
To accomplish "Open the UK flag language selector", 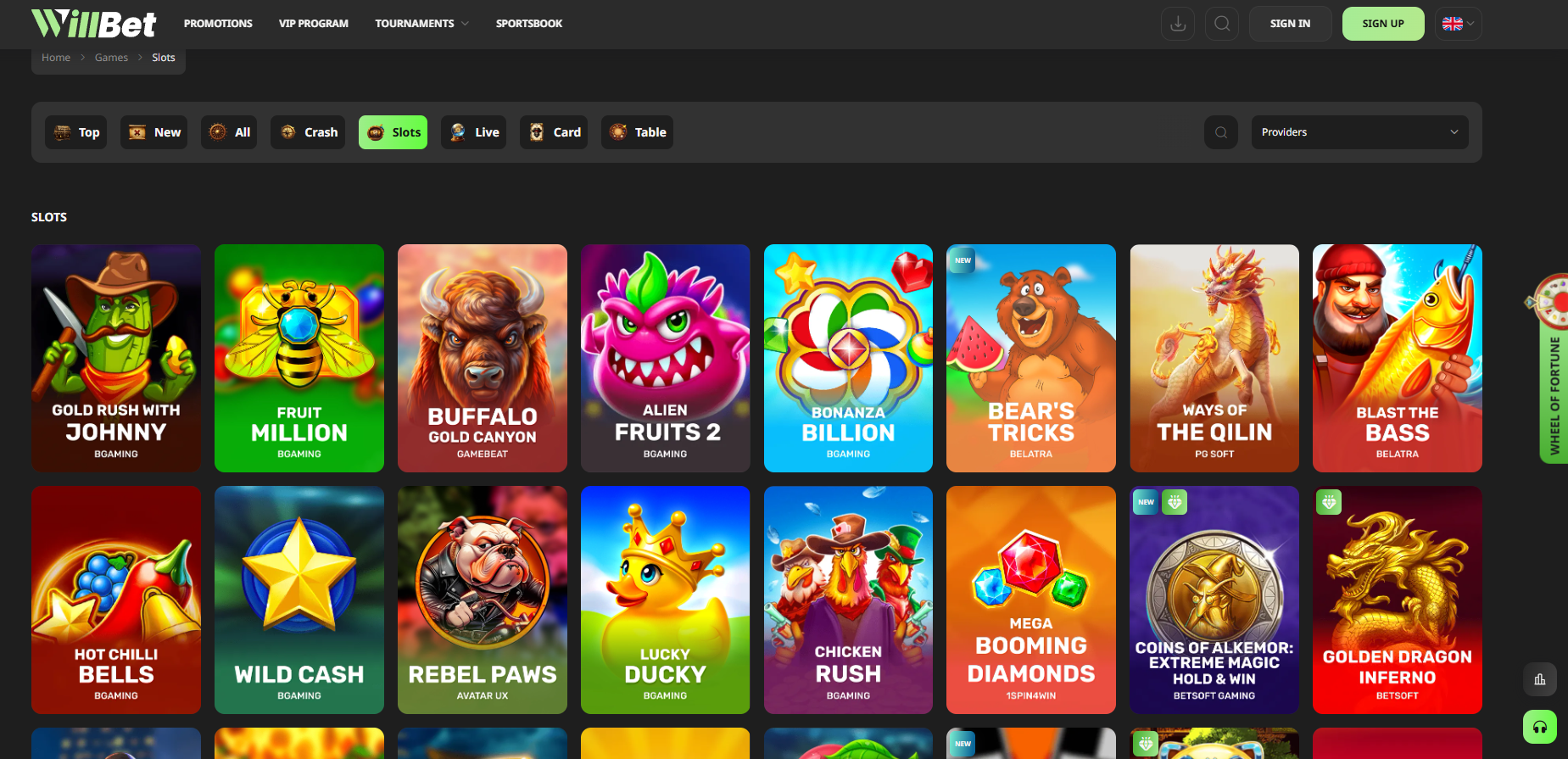I will [1459, 24].
